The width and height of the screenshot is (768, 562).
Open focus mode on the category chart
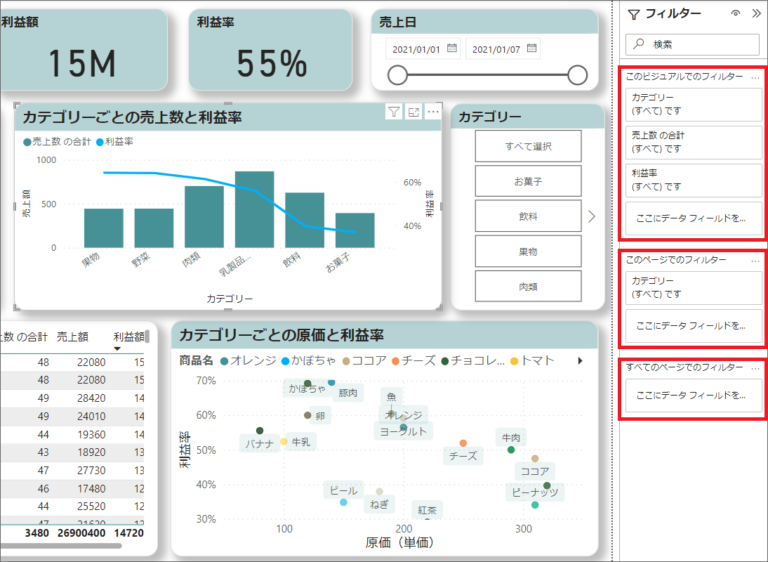click(x=413, y=112)
